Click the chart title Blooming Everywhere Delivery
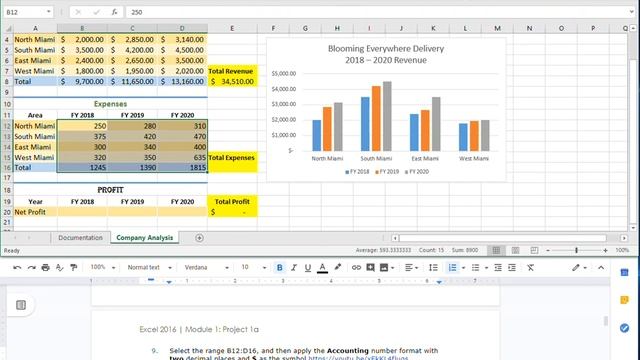 coord(386,54)
